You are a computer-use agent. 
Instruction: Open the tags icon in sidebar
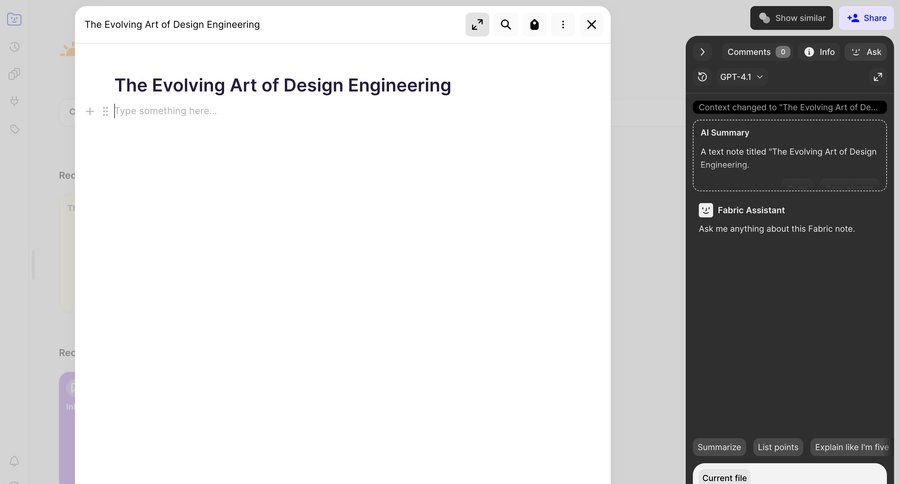click(14, 129)
